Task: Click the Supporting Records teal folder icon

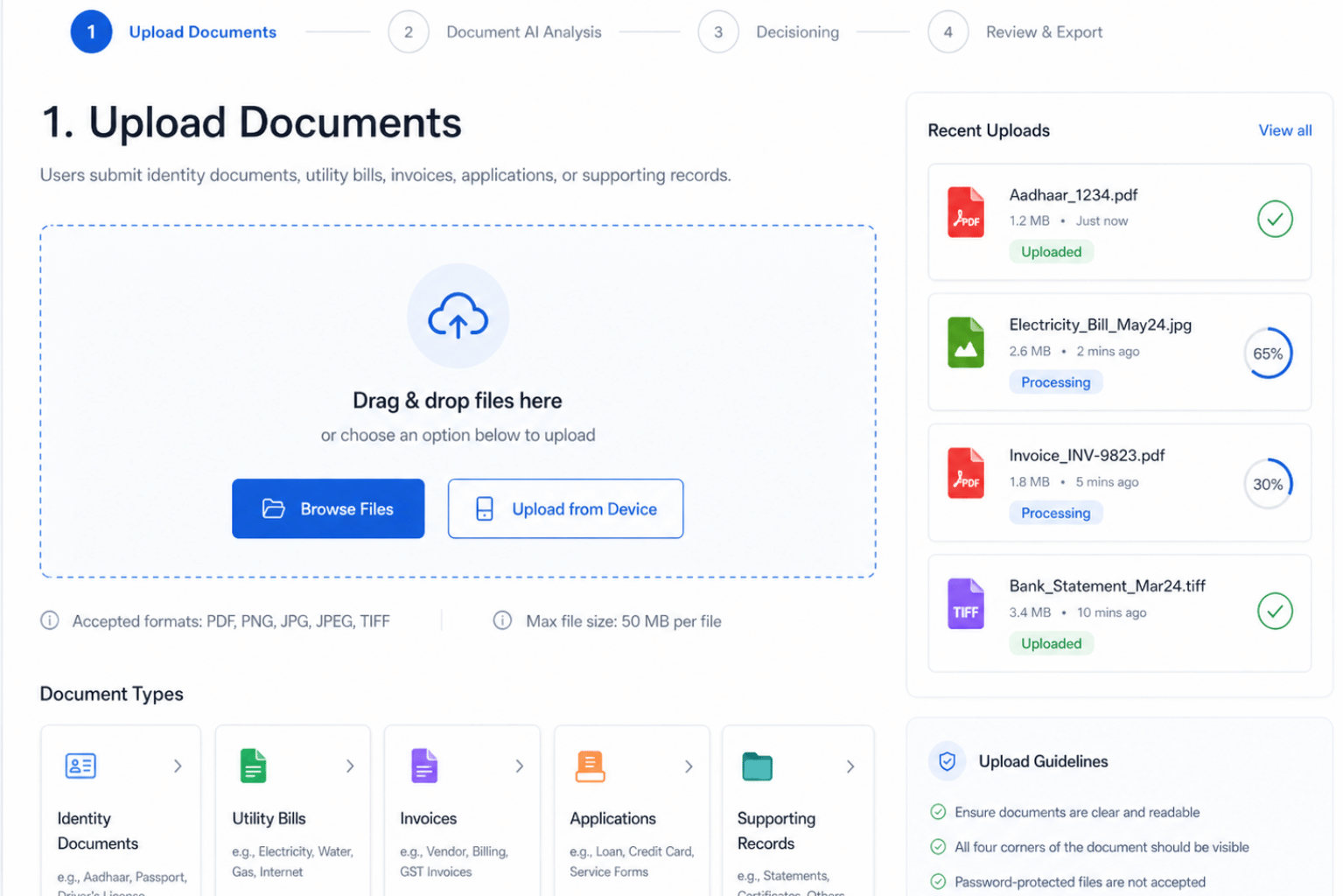Action: coord(757,766)
